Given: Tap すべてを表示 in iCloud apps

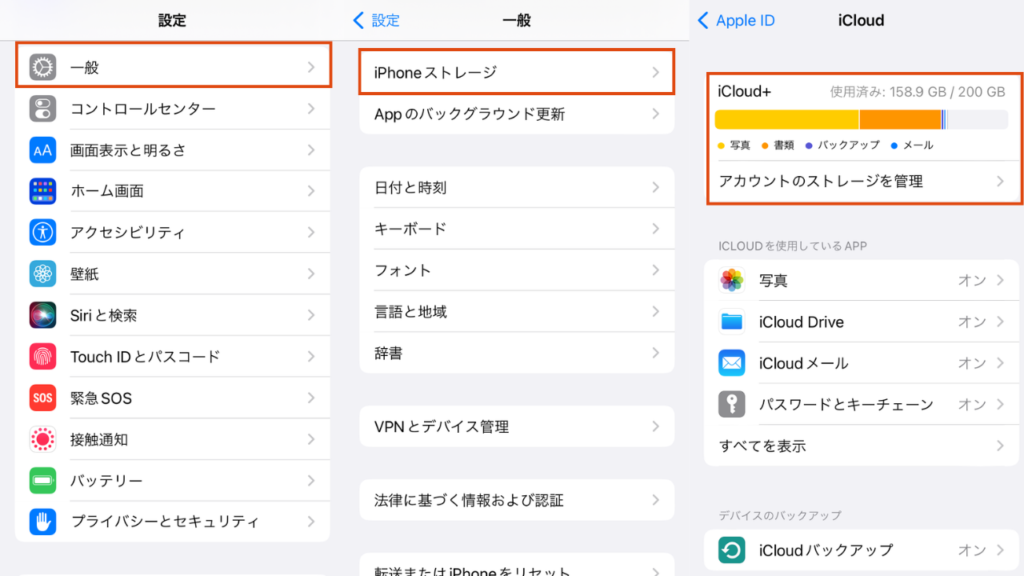Looking at the screenshot, I should pyautogui.click(x=861, y=446).
